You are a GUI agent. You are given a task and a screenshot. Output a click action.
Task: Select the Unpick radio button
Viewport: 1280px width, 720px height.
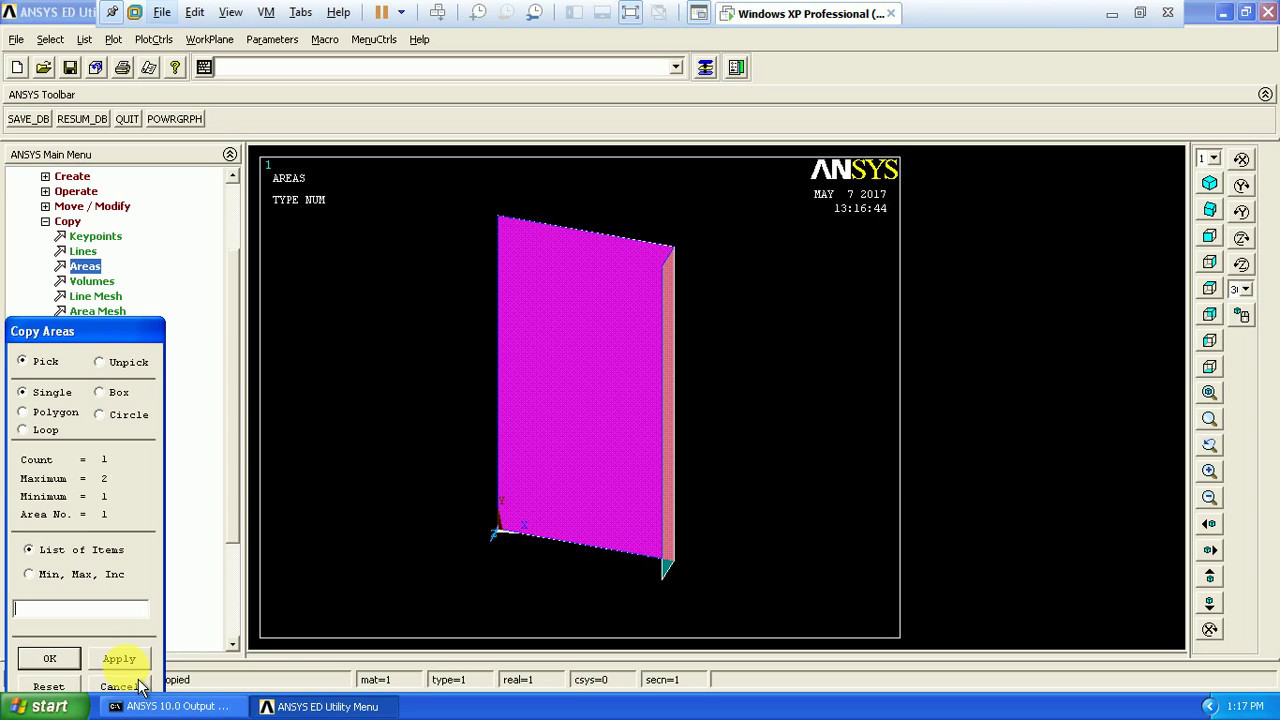(x=99, y=362)
